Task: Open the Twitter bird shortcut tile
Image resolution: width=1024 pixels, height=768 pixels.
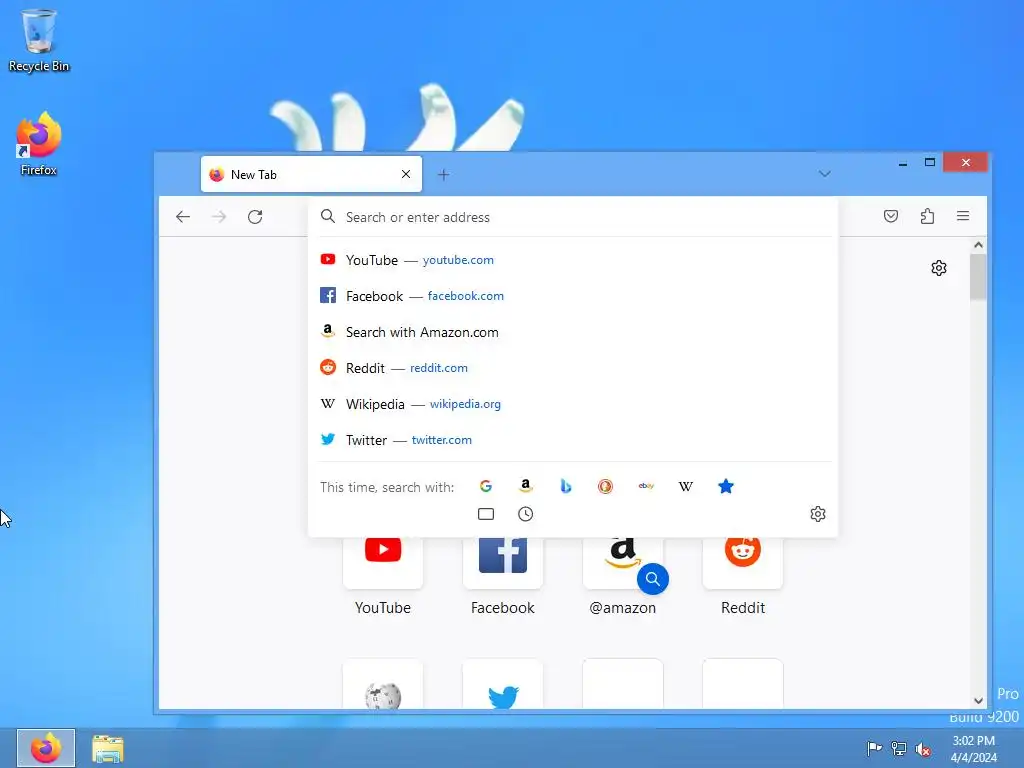Action: pos(503,684)
